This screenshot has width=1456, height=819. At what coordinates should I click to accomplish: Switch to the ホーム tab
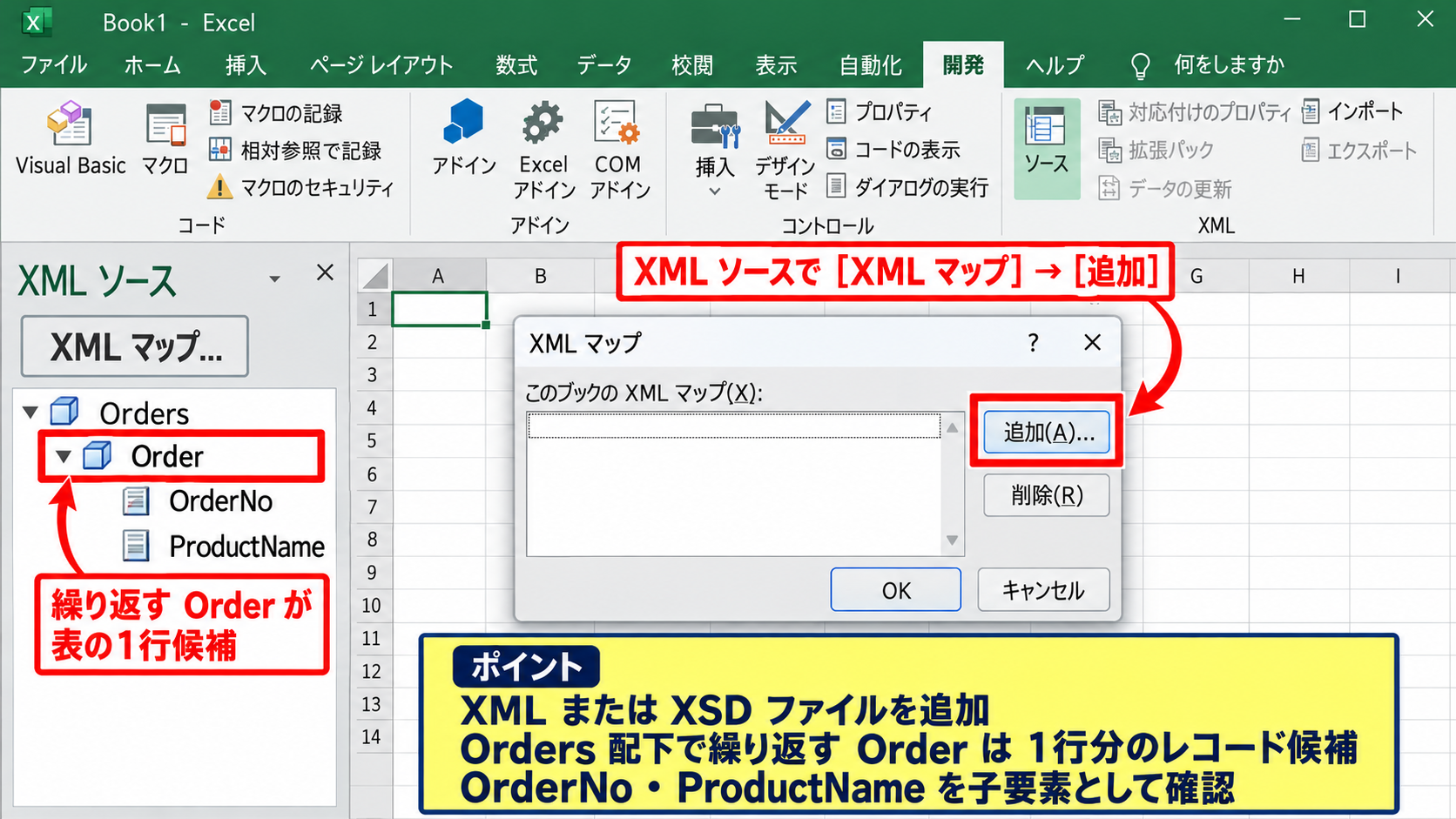click(152, 64)
